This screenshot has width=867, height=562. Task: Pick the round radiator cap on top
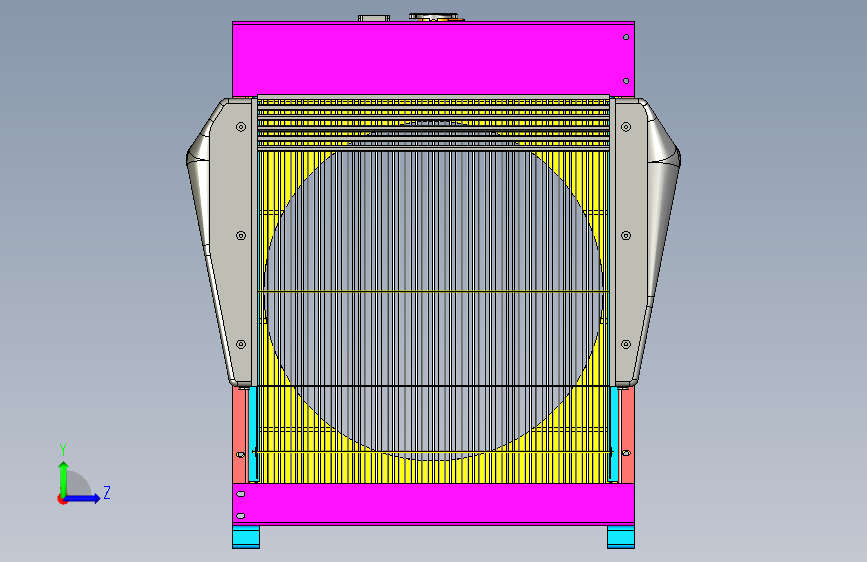pyautogui.click(x=436, y=18)
